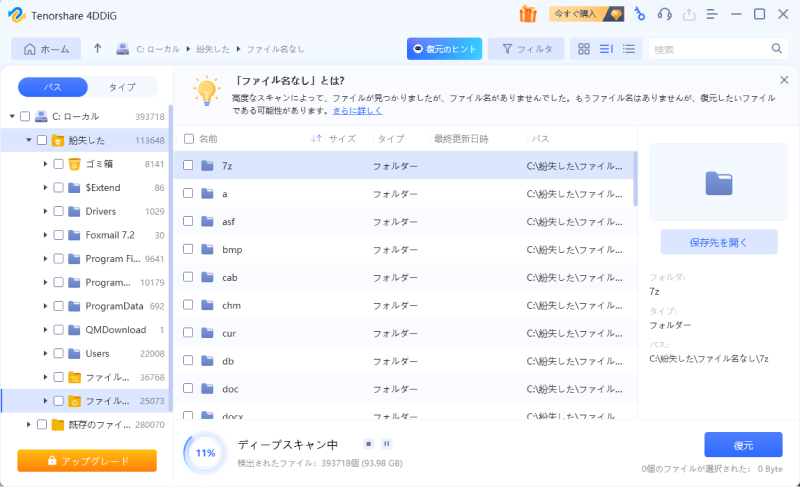Switch to the タイプ tab
Viewport: 800px width, 487px height.
(122, 87)
